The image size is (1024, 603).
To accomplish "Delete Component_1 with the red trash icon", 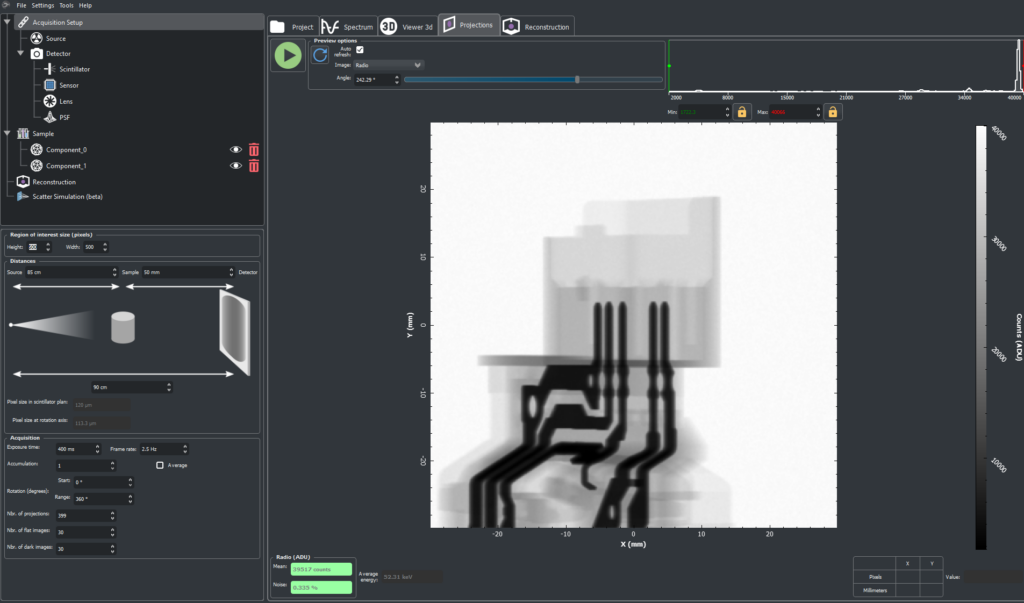I will (x=254, y=166).
